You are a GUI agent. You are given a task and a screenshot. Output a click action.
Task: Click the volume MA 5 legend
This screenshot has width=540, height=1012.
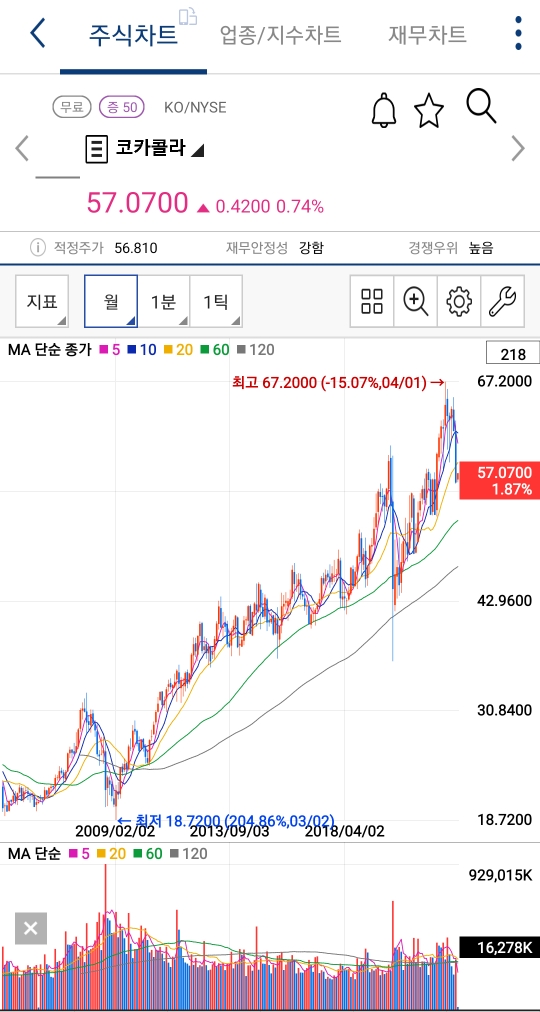[77, 854]
